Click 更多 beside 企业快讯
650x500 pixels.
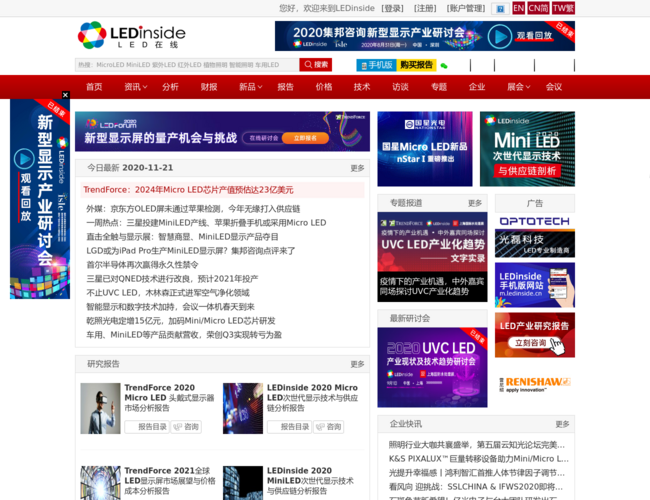click(x=563, y=424)
